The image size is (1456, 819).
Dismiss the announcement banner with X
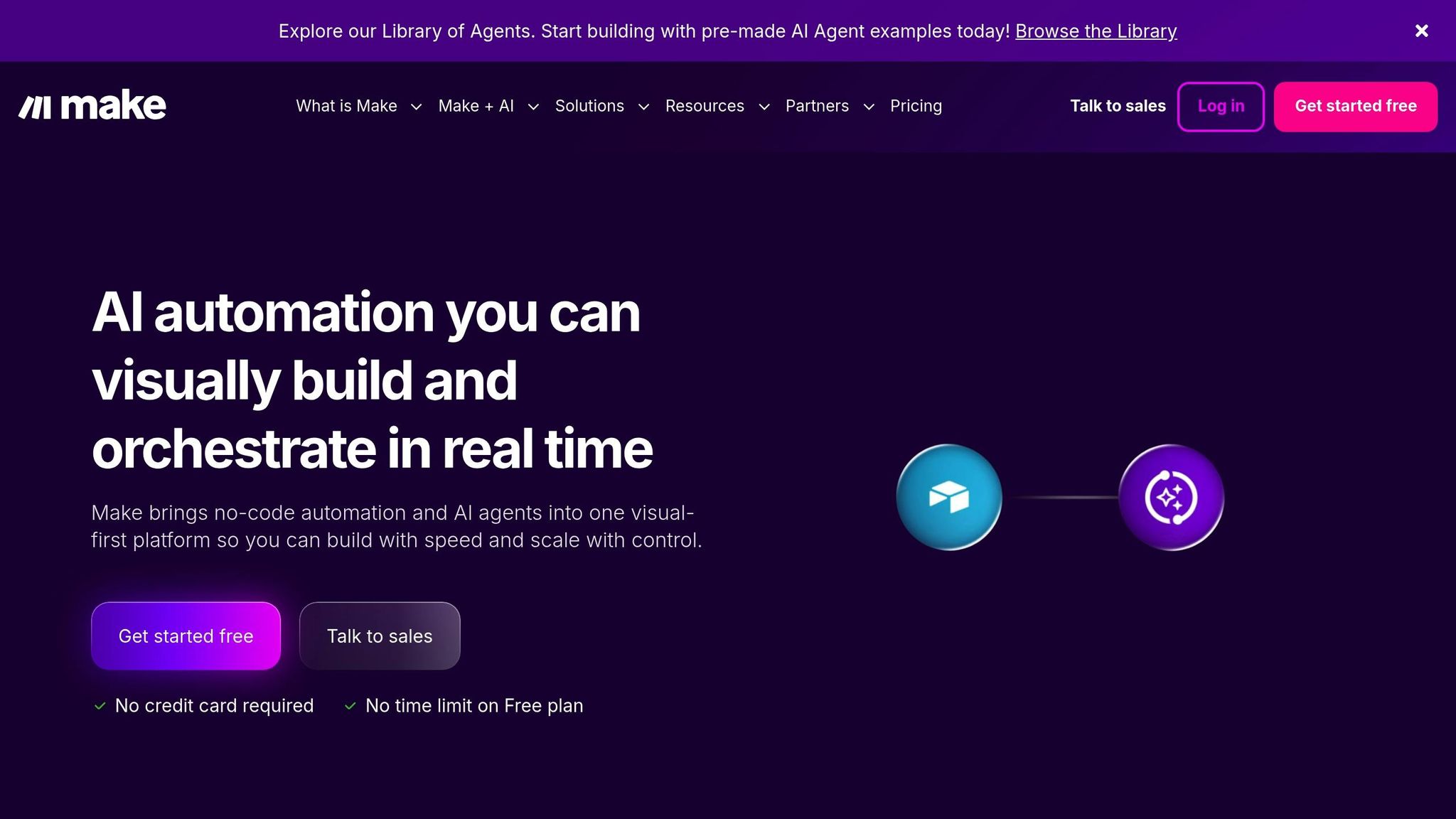click(x=1421, y=31)
